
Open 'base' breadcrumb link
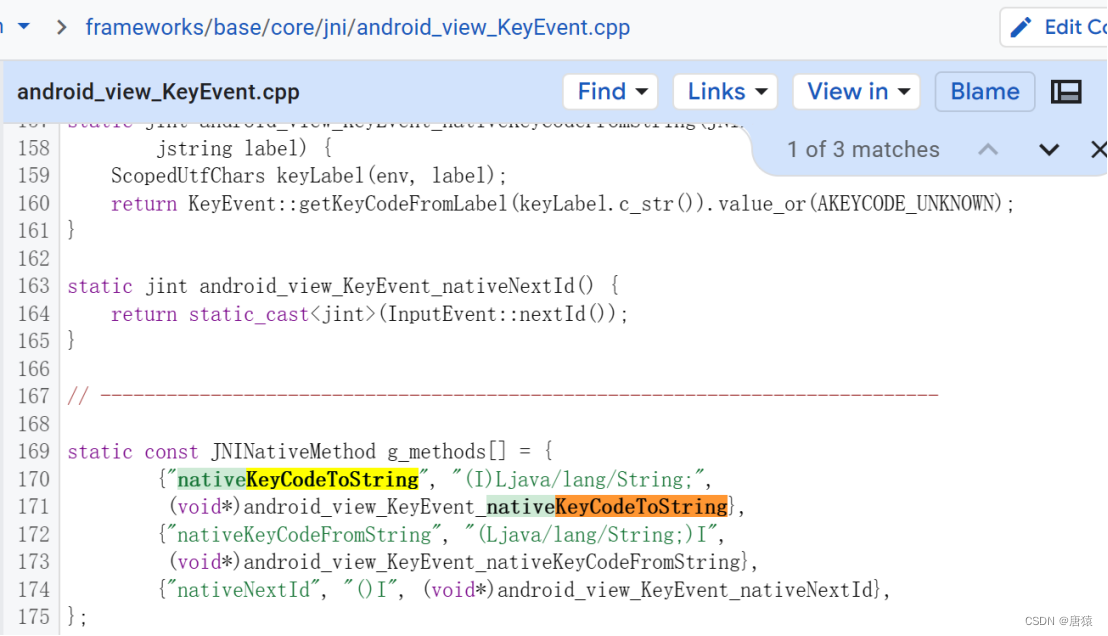239,28
